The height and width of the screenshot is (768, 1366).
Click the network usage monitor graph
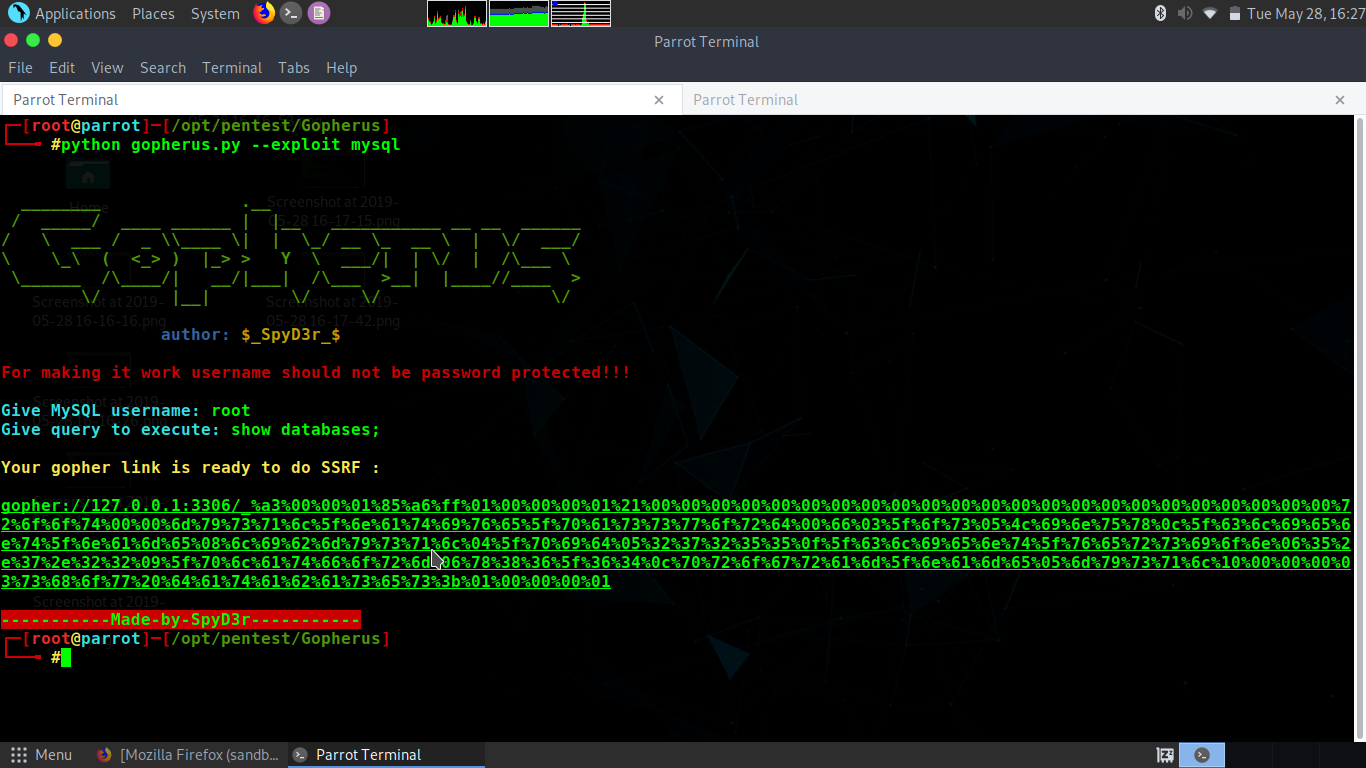(581, 13)
